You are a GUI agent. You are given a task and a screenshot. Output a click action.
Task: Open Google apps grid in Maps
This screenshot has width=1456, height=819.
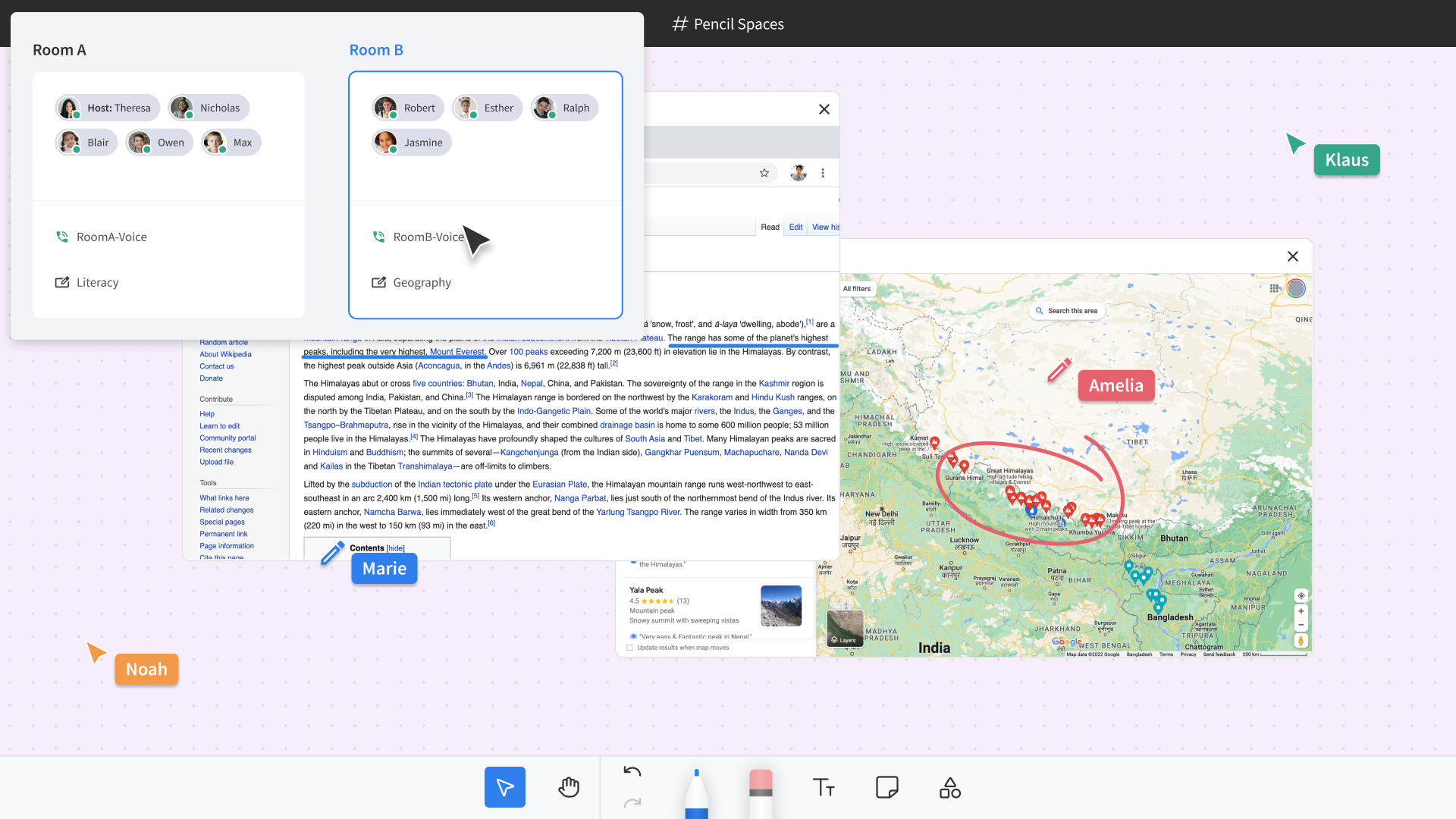click(x=1275, y=288)
